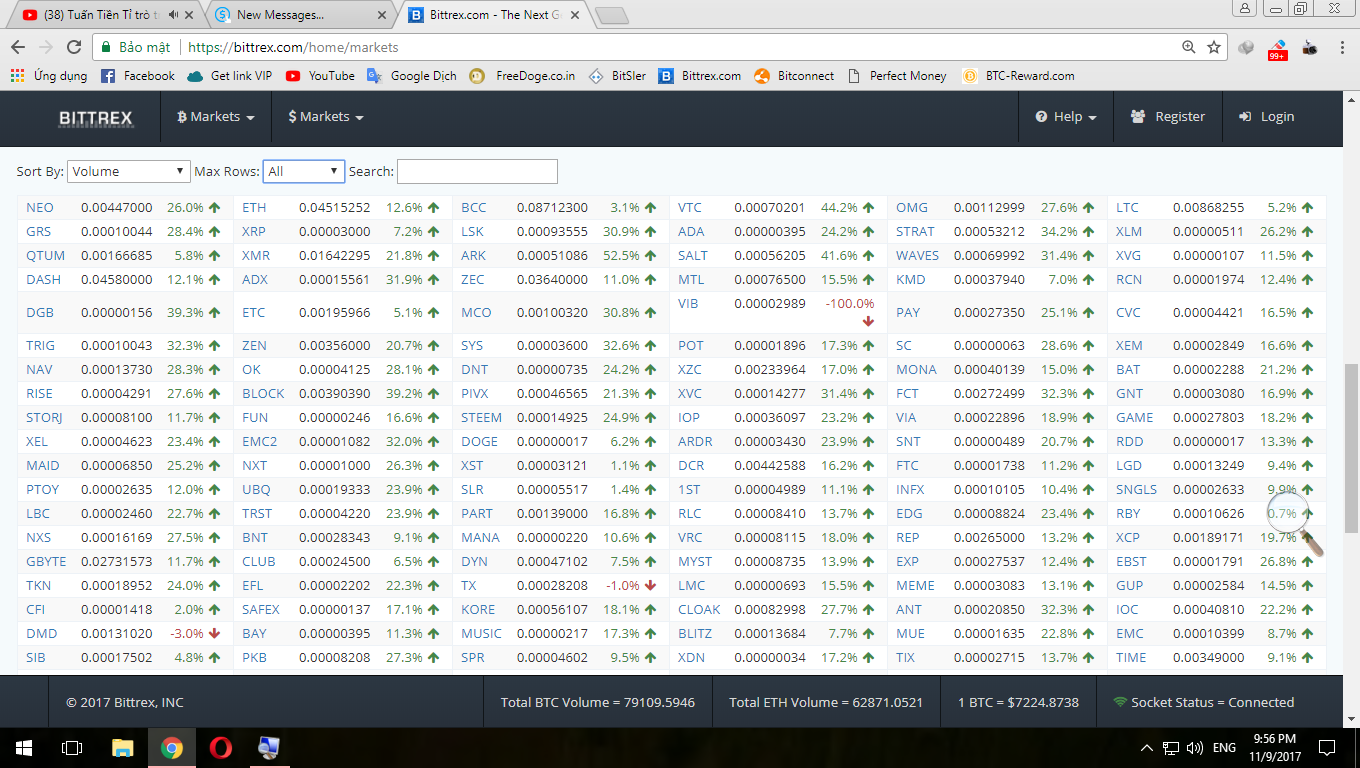1360x768 pixels.
Task: Expand the Help menu
Action: click(1066, 117)
